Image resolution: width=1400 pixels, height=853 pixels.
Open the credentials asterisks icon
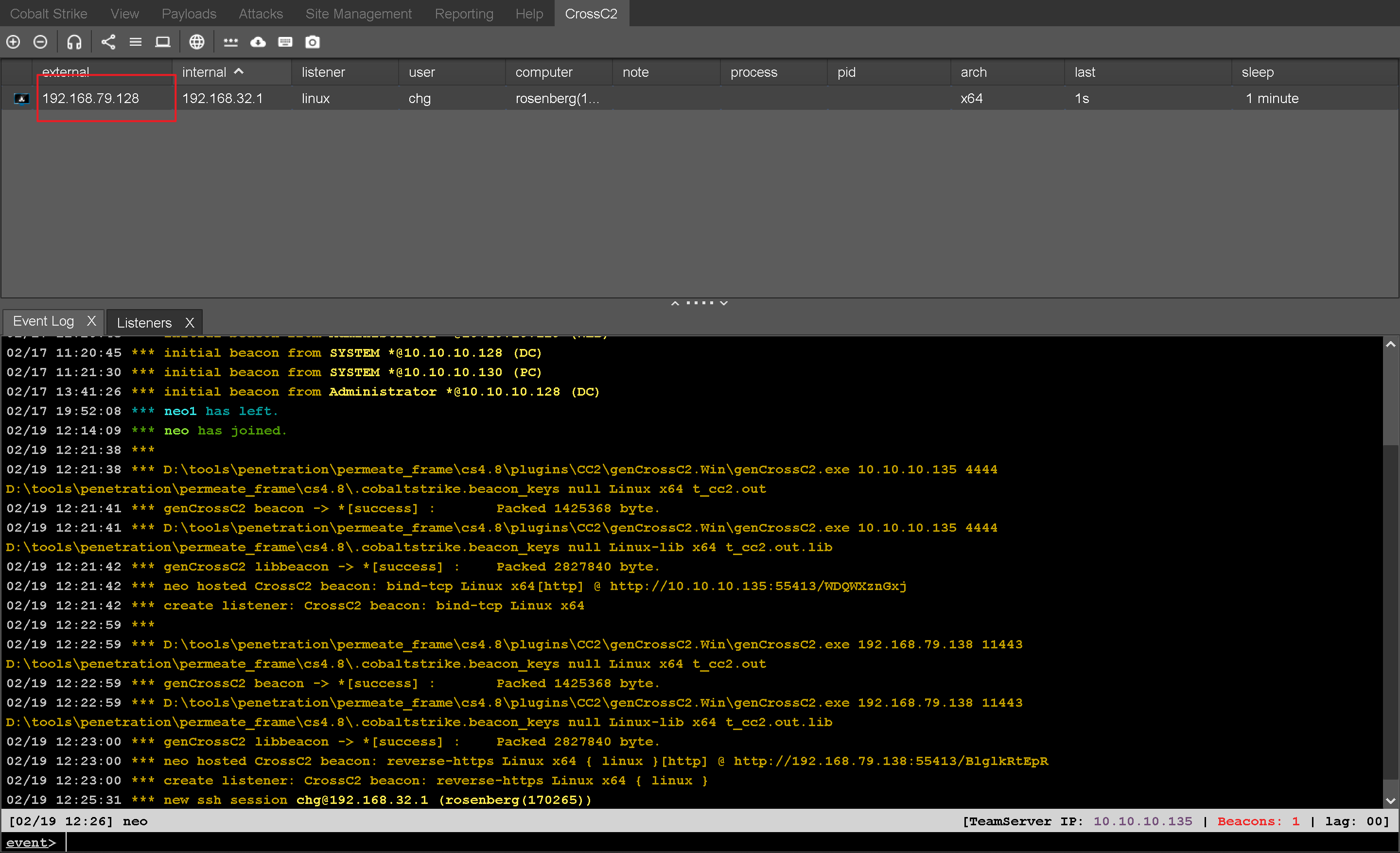pyautogui.click(x=230, y=42)
